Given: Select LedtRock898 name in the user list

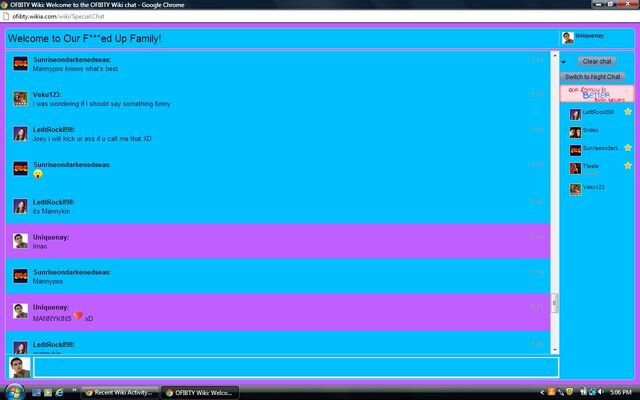Looking at the screenshot, I should (x=598, y=112).
